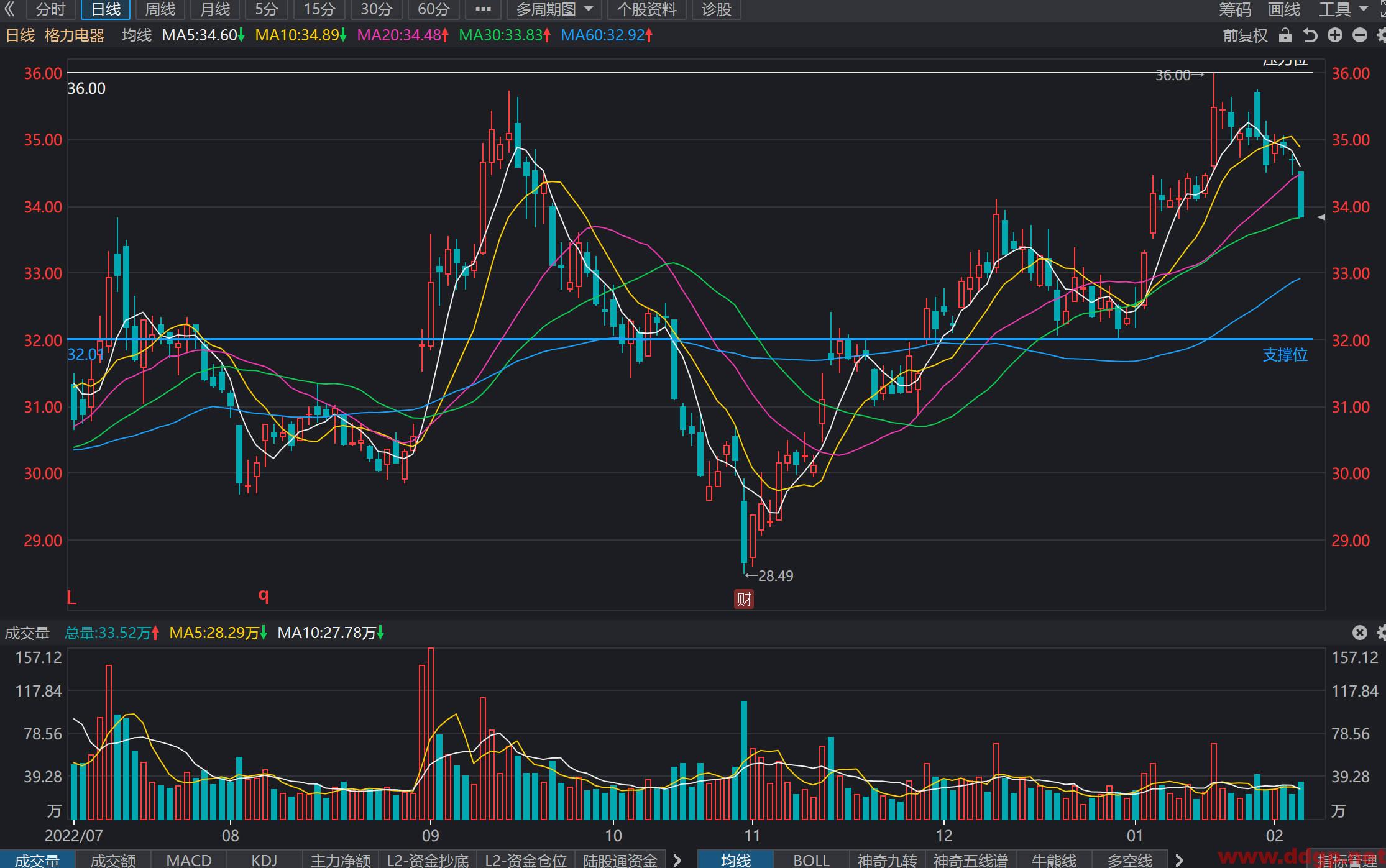
Task: Click the double-chevron back arrow icon
Action: point(9,9)
